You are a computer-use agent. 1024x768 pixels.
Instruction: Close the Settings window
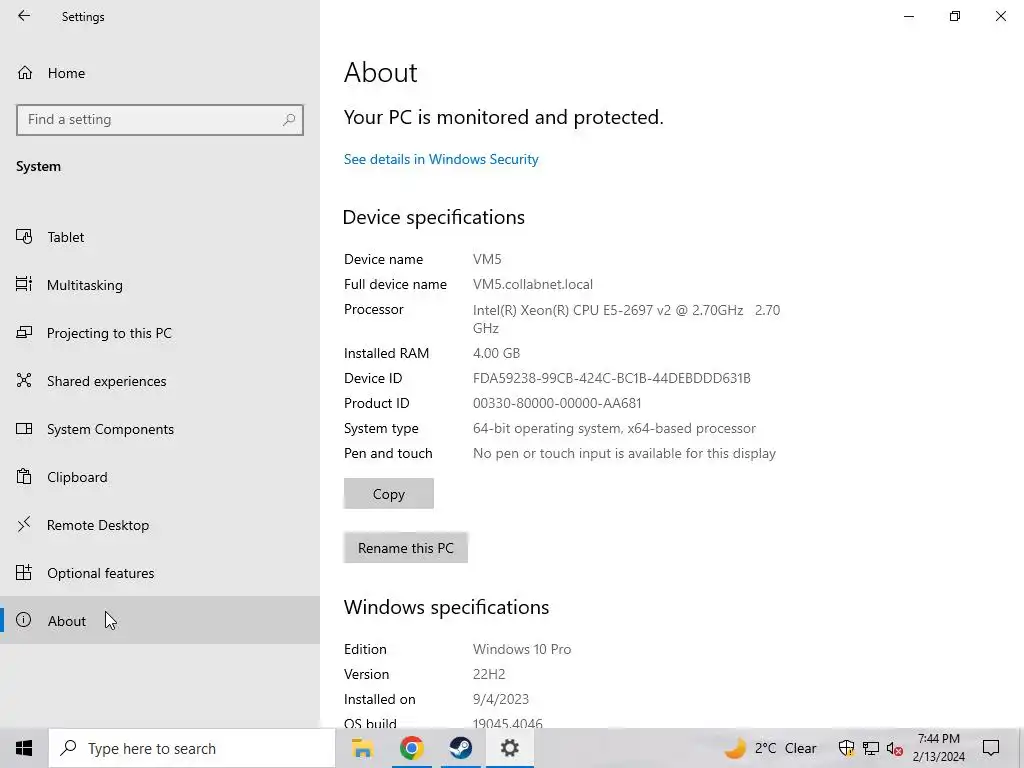(x=1000, y=16)
